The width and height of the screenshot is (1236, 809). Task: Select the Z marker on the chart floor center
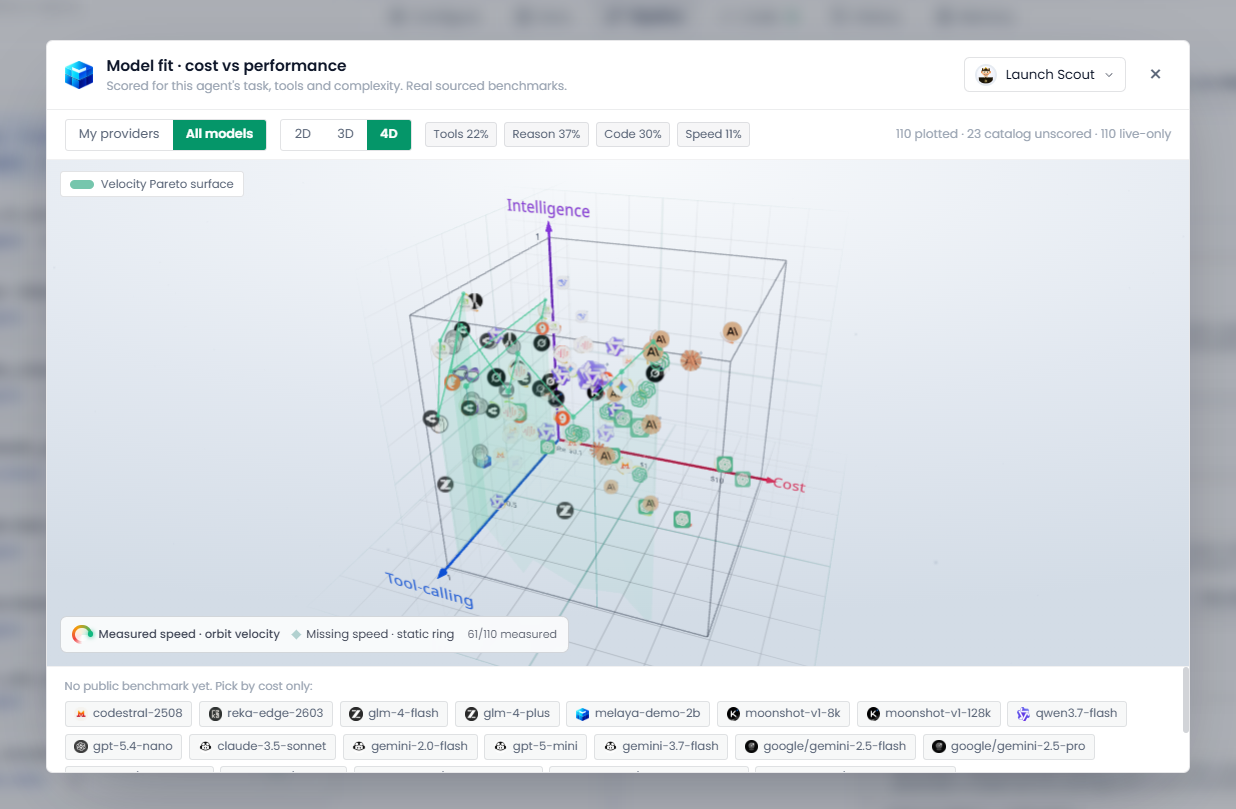pyautogui.click(x=564, y=511)
